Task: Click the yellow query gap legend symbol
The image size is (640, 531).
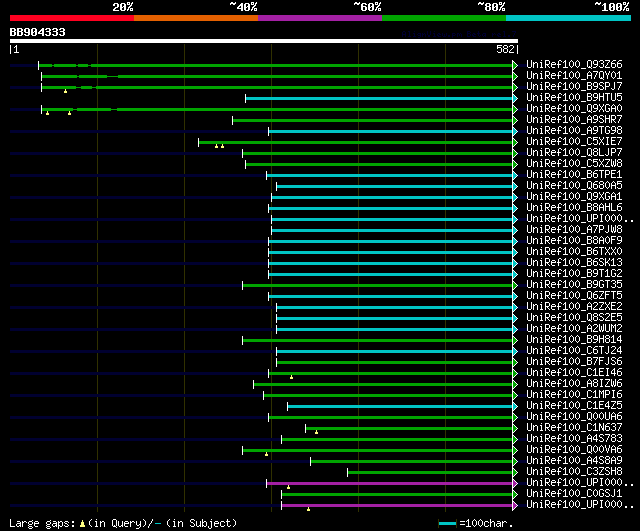Action: tap(82, 523)
